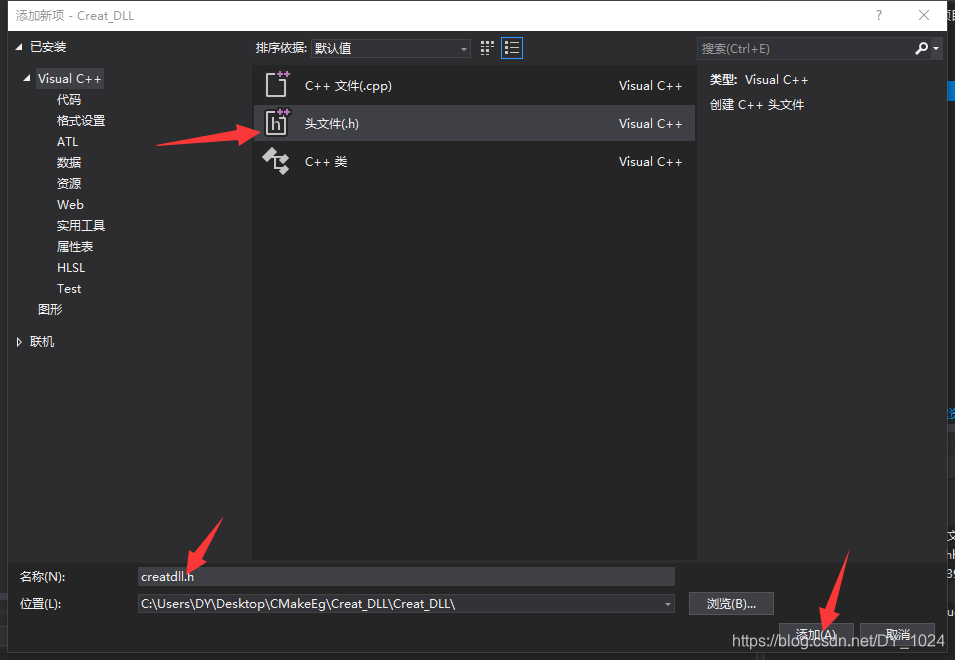Click the 名称 input with creatdll.h
The height and width of the screenshot is (660, 955).
click(x=406, y=577)
